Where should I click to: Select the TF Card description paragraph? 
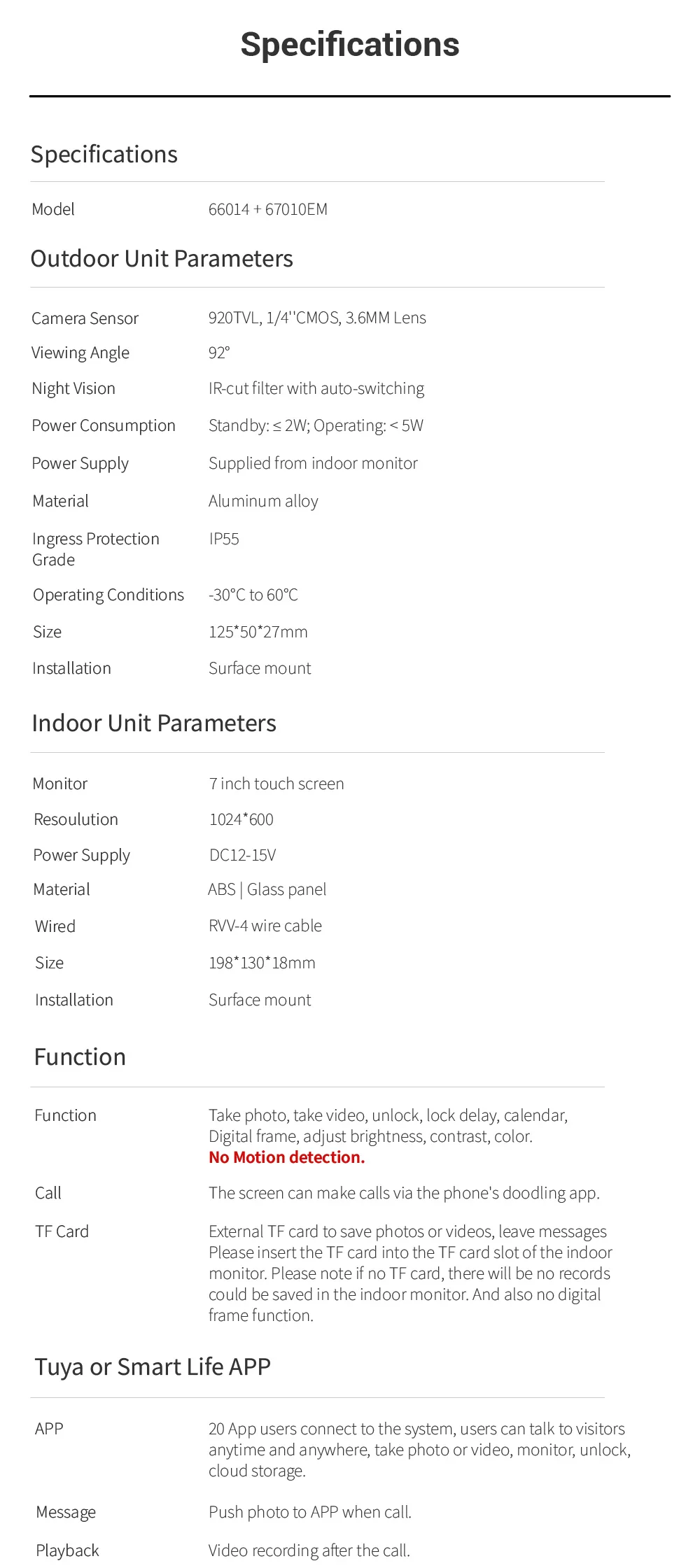pyautogui.click(x=410, y=1273)
